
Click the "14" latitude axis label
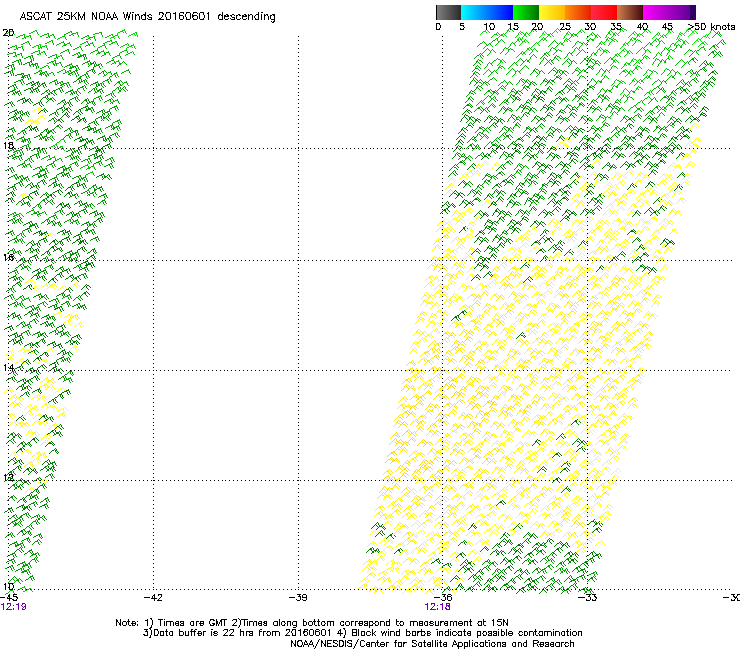coord(8,367)
